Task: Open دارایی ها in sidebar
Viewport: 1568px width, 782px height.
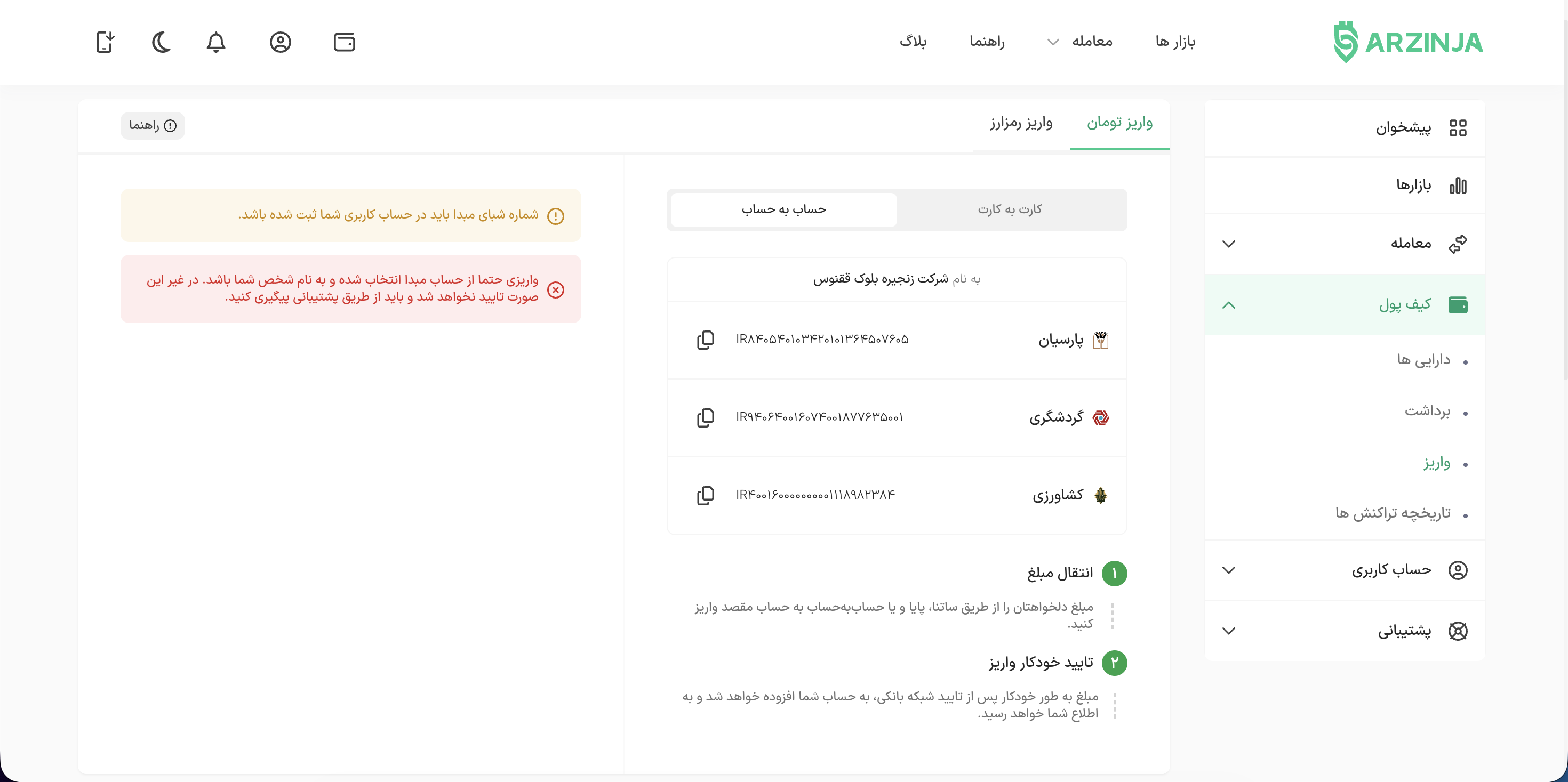Action: pyautogui.click(x=1423, y=360)
